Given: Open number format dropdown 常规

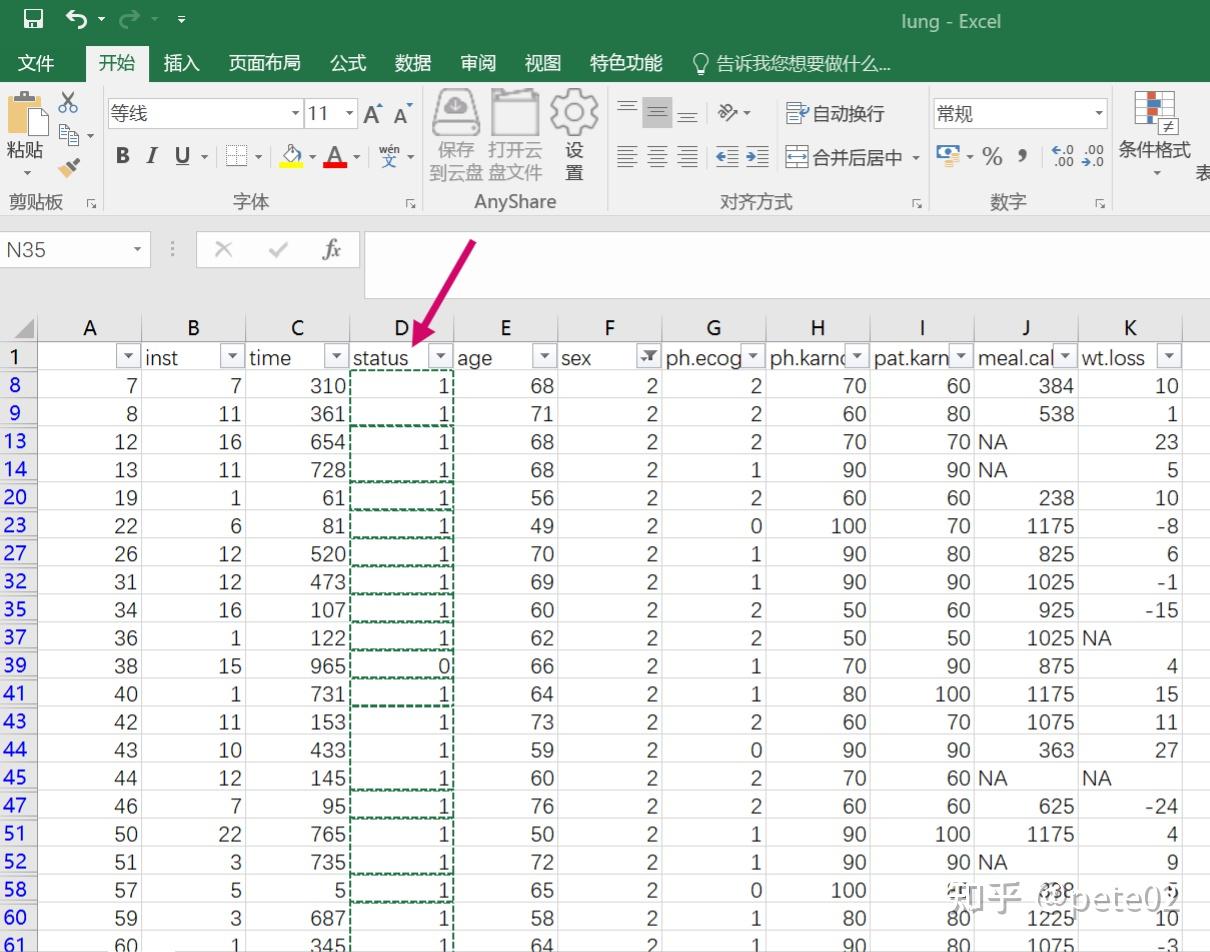Looking at the screenshot, I should click(x=1099, y=113).
